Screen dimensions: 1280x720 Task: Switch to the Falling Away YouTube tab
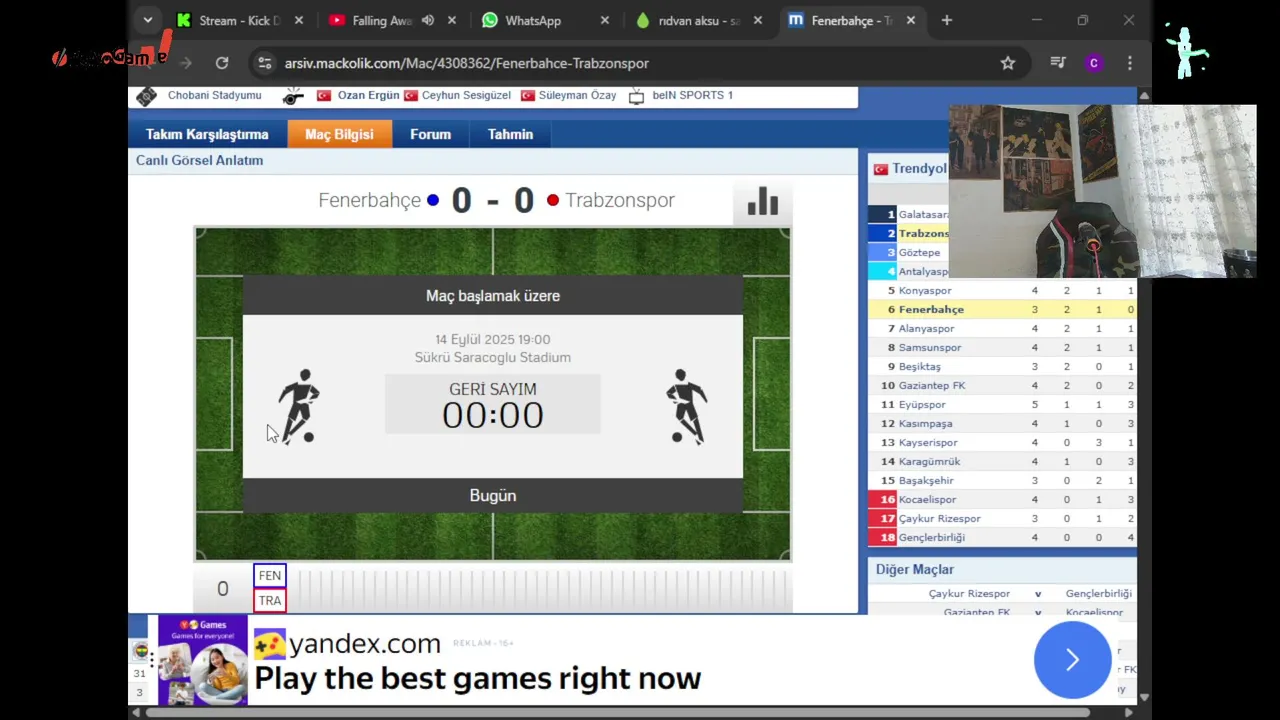click(382, 20)
